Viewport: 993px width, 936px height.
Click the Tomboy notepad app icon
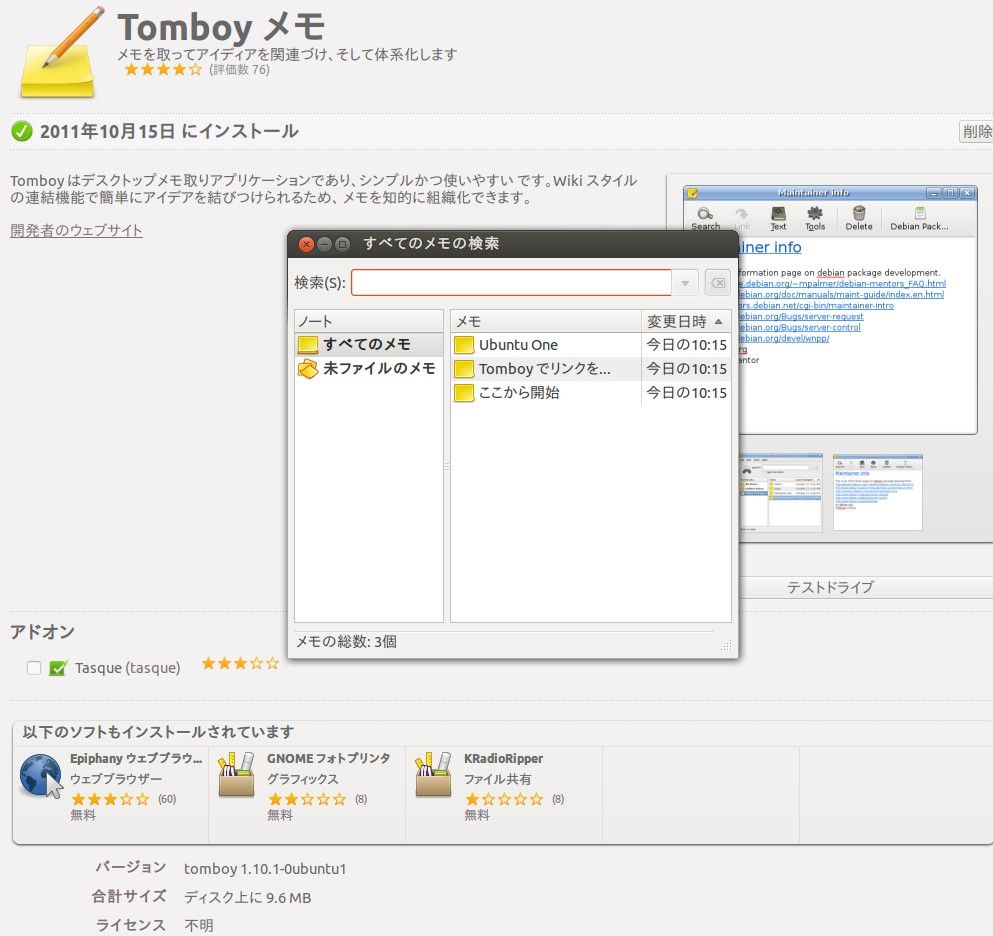60,54
